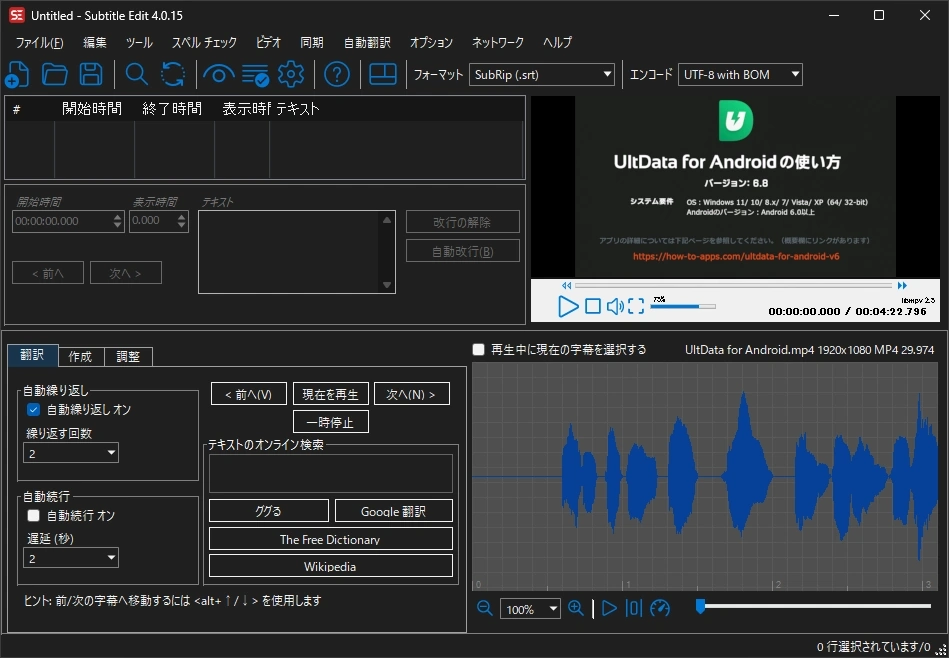Open the スペル チェック menu

[205, 42]
